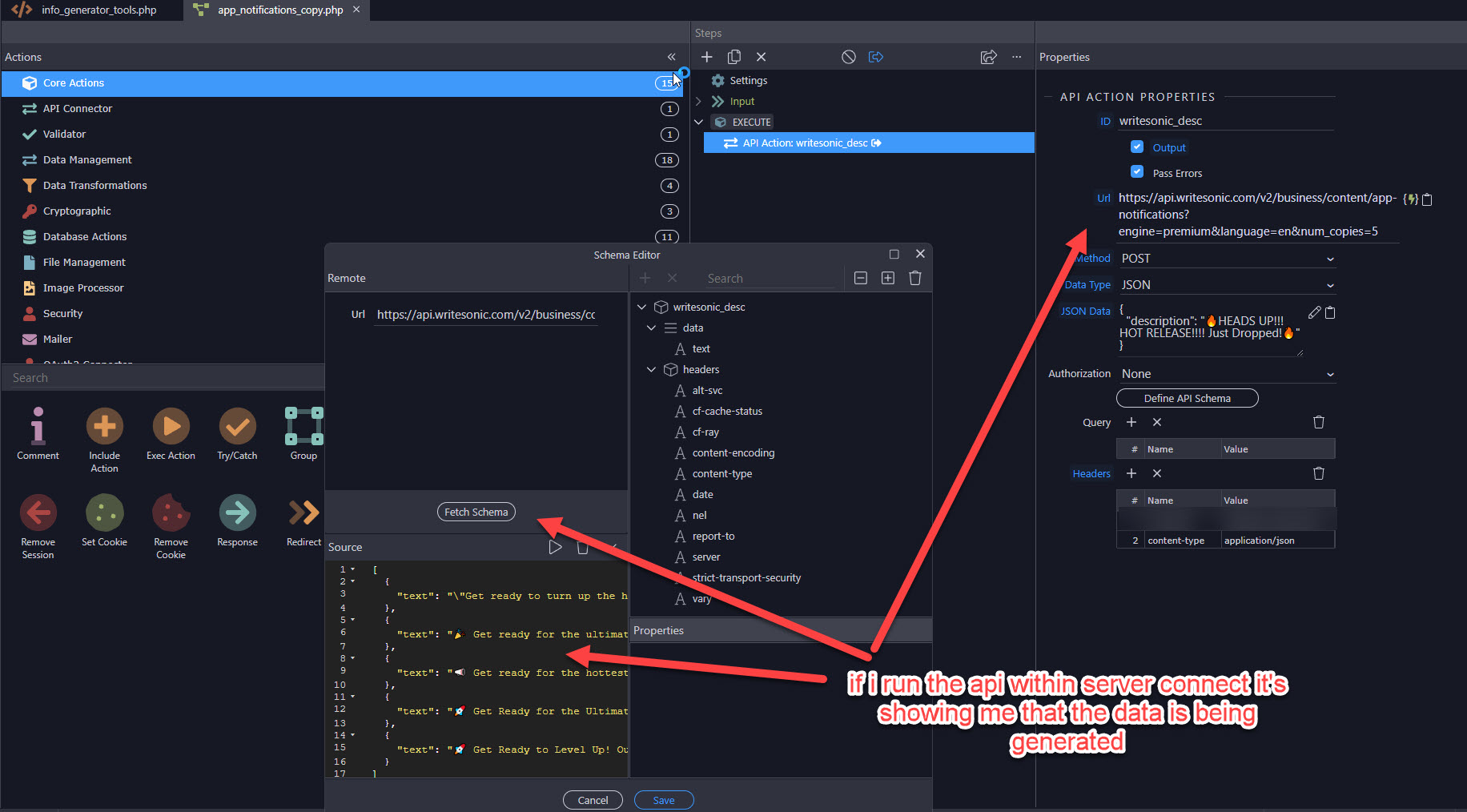Collapse the Actions panel with the double chevron
The height and width of the screenshot is (812, 1467).
671,57
